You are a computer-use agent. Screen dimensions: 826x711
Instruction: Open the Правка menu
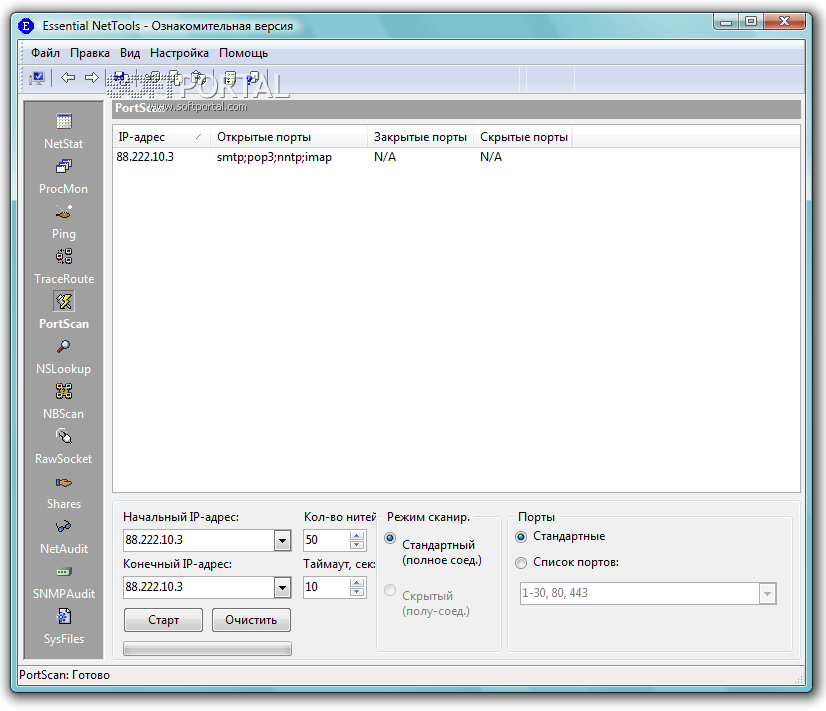click(x=90, y=53)
